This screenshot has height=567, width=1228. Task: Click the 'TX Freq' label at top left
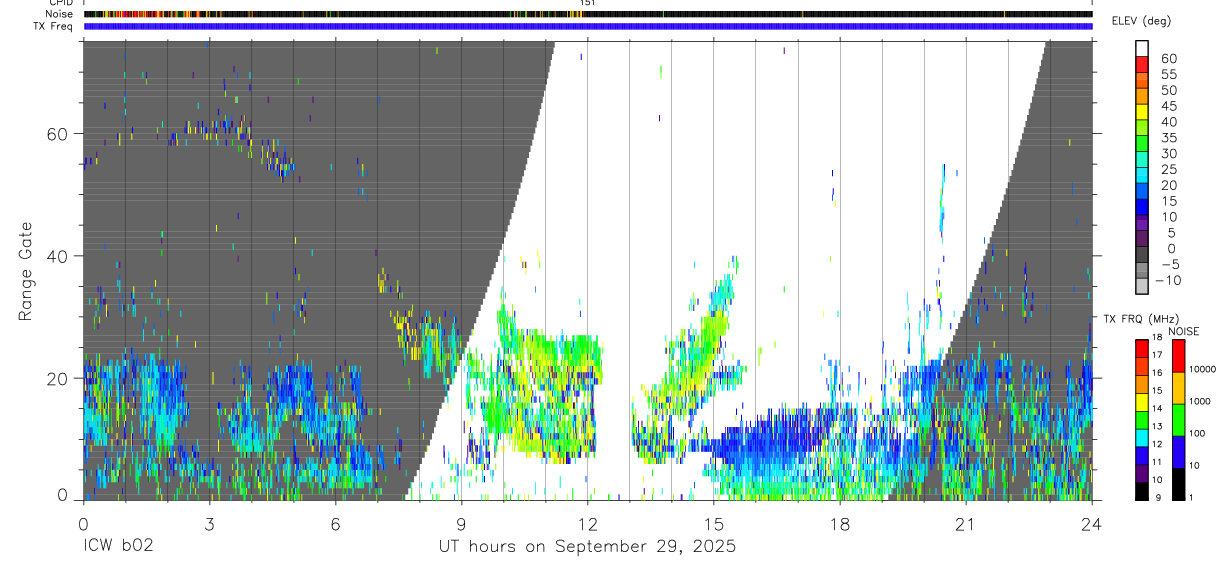tap(53, 26)
